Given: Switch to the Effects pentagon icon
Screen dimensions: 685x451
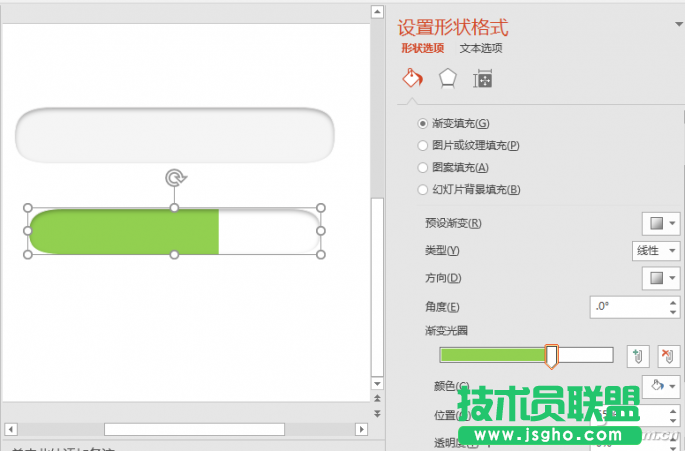Looking at the screenshot, I should click(447, 79).
